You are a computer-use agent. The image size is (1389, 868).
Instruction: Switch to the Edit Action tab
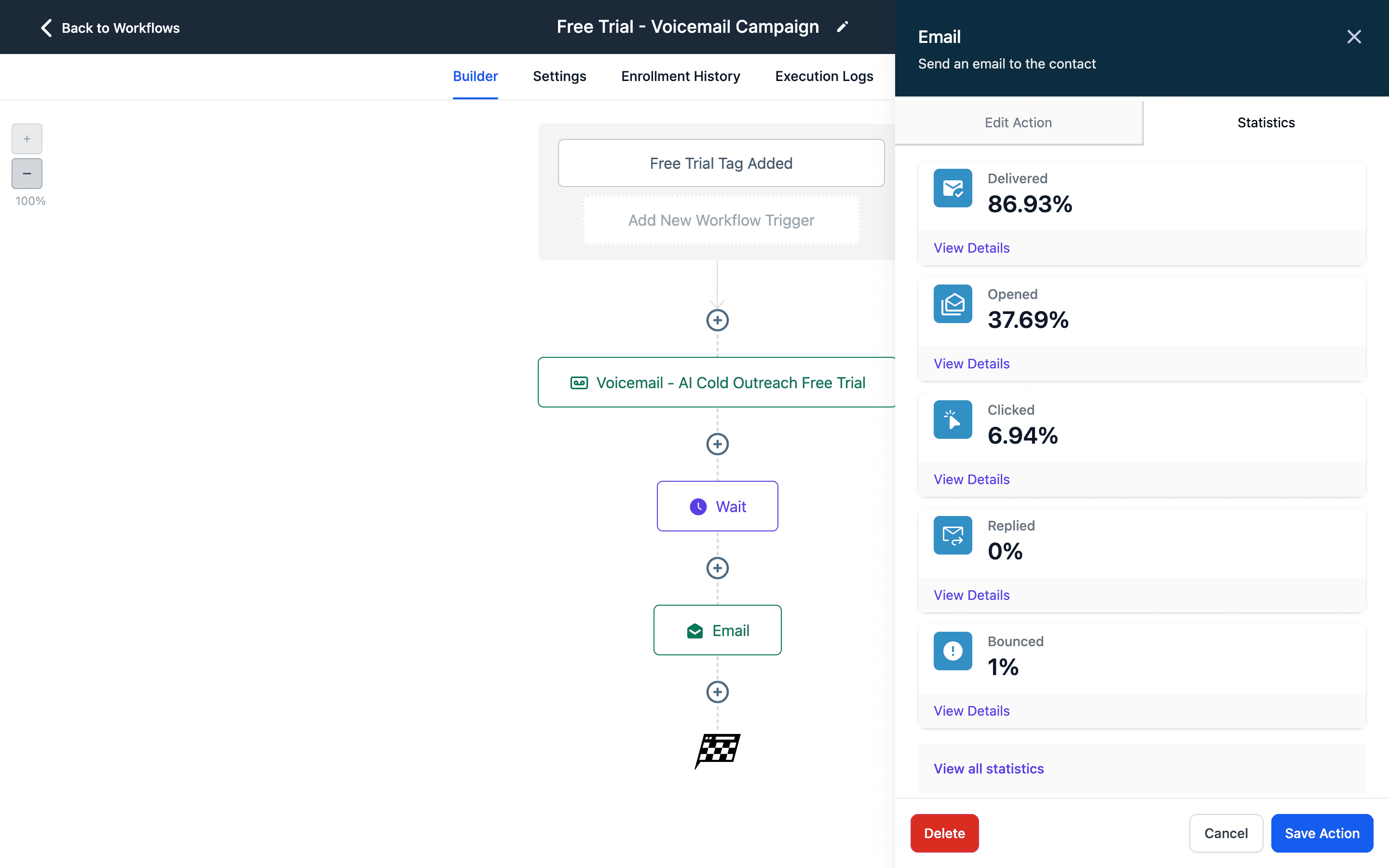[1018, 122]
